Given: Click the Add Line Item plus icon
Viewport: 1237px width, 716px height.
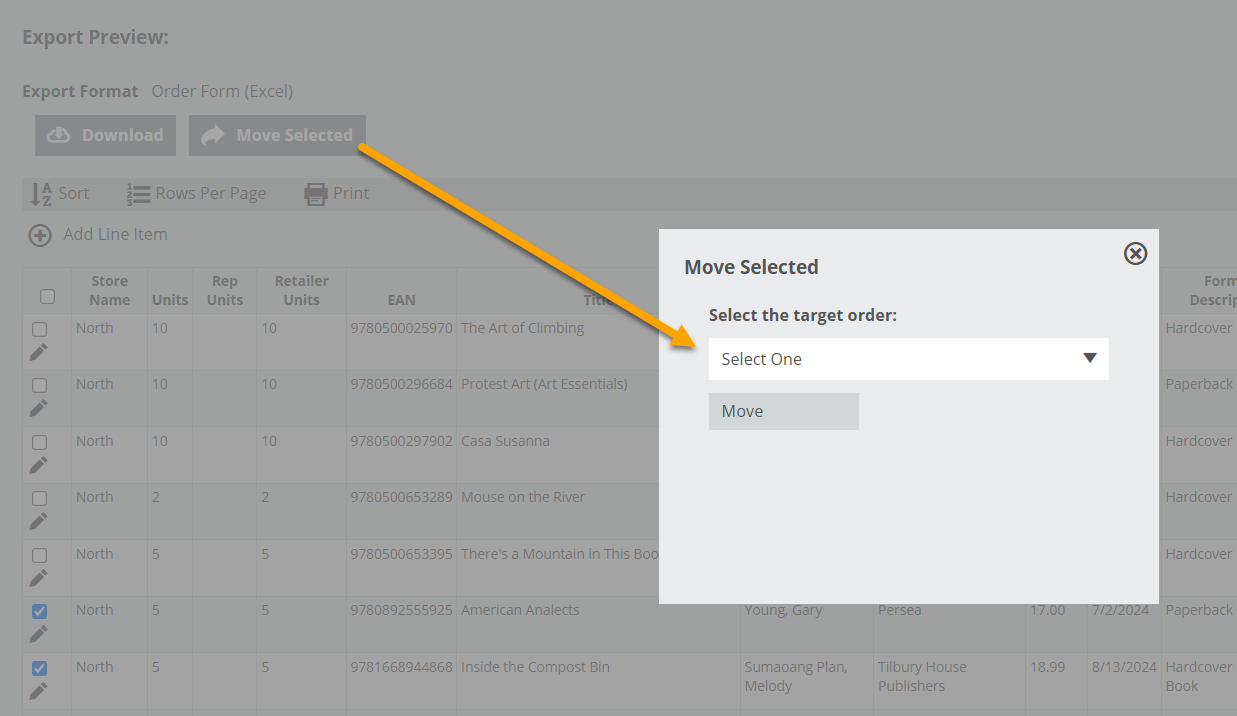Looking at the screenshot, I should coord(39,235).
